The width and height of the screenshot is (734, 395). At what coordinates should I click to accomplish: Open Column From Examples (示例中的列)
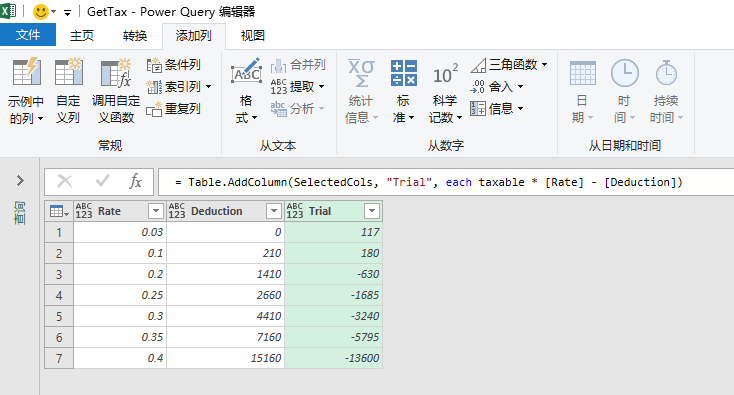(26, 90)
